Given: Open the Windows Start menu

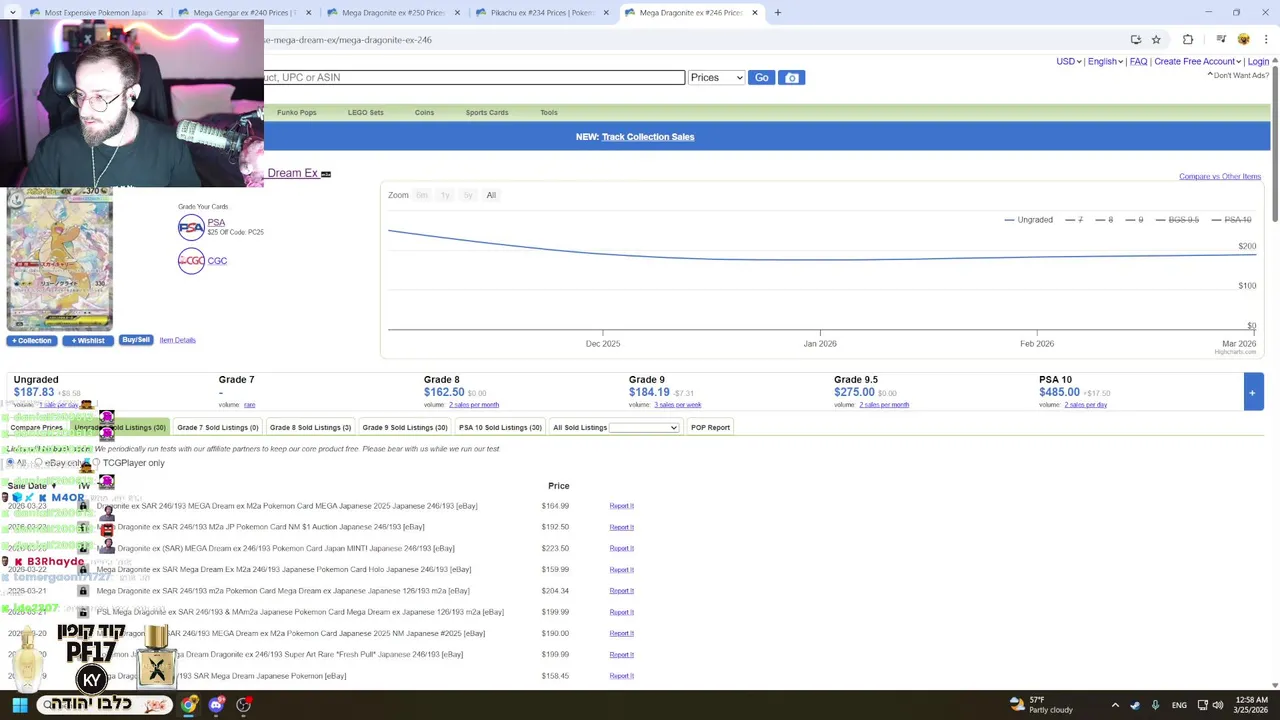Looking at the screenshot, I should [19, 705].
